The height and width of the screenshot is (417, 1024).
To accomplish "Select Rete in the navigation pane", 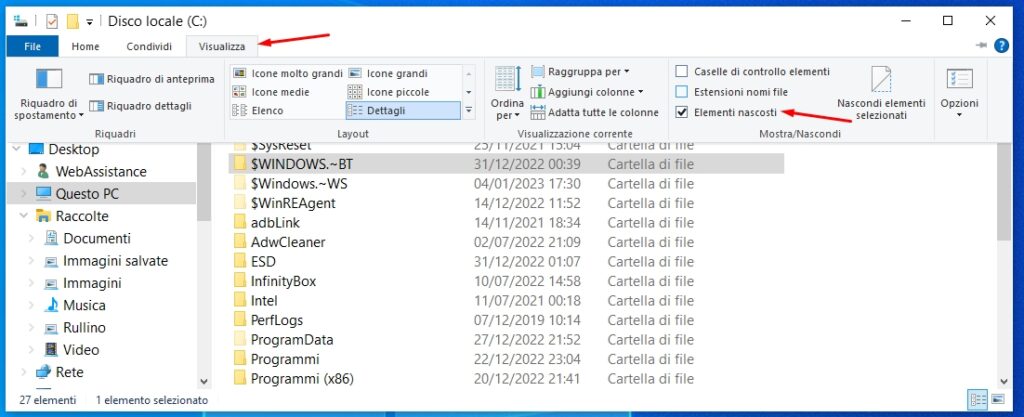I will click(69, 372).
